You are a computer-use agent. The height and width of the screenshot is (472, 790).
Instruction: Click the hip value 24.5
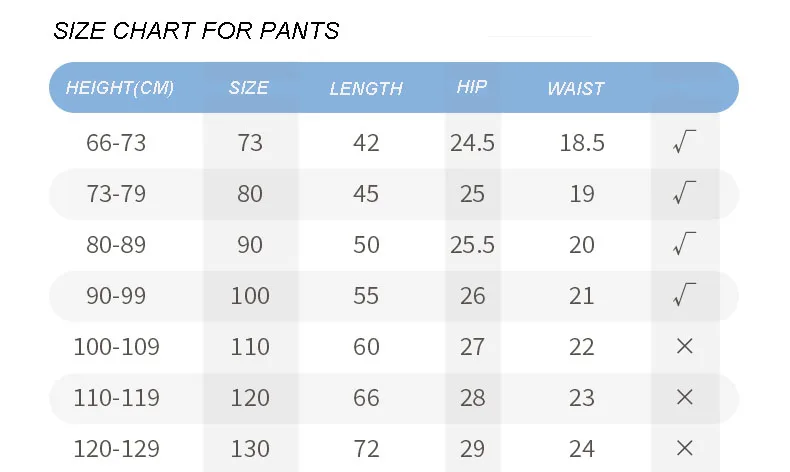pyautogui.click(x=472, y=143)
